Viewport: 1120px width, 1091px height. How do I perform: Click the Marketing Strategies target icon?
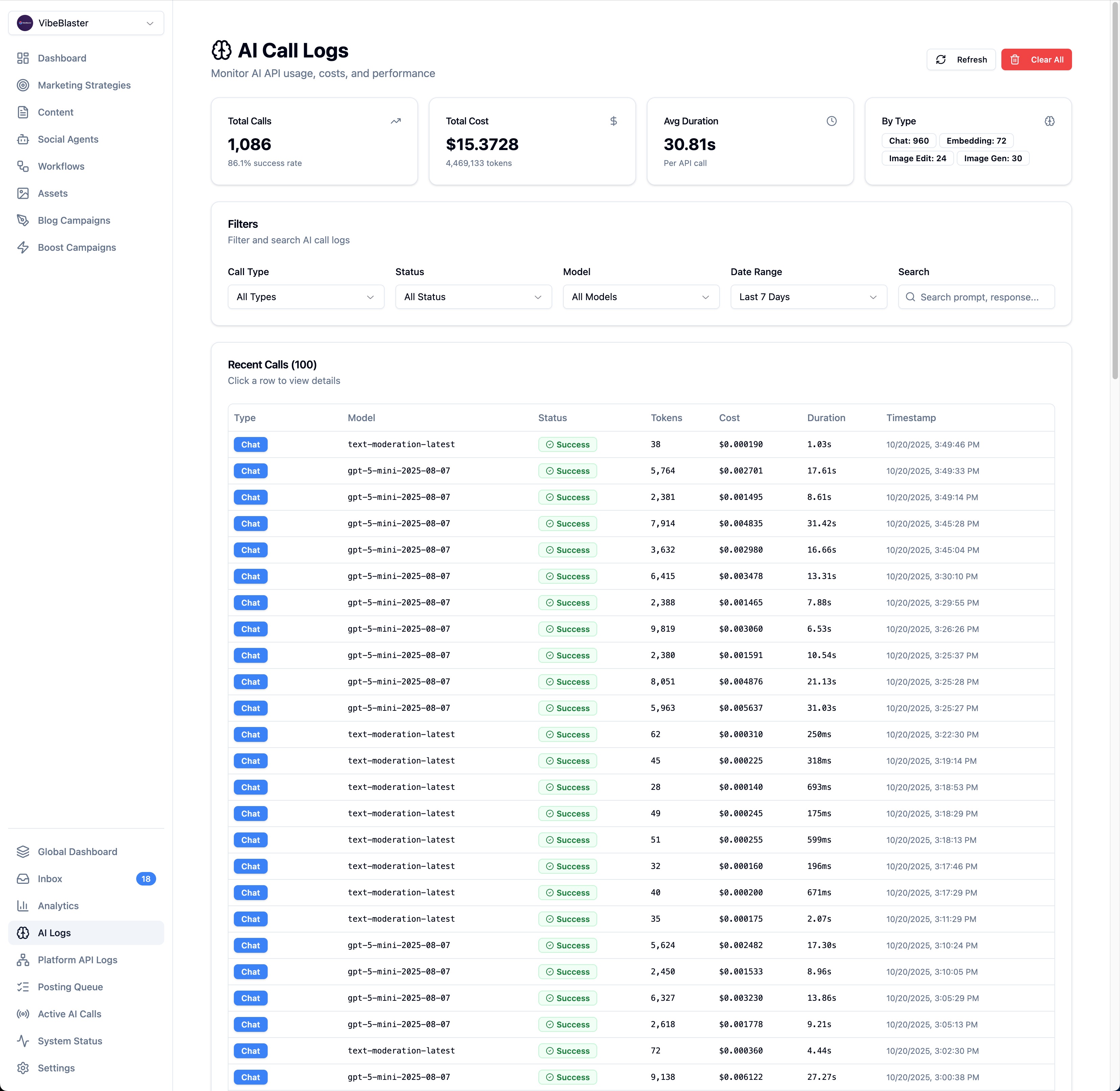coord(23,85)
